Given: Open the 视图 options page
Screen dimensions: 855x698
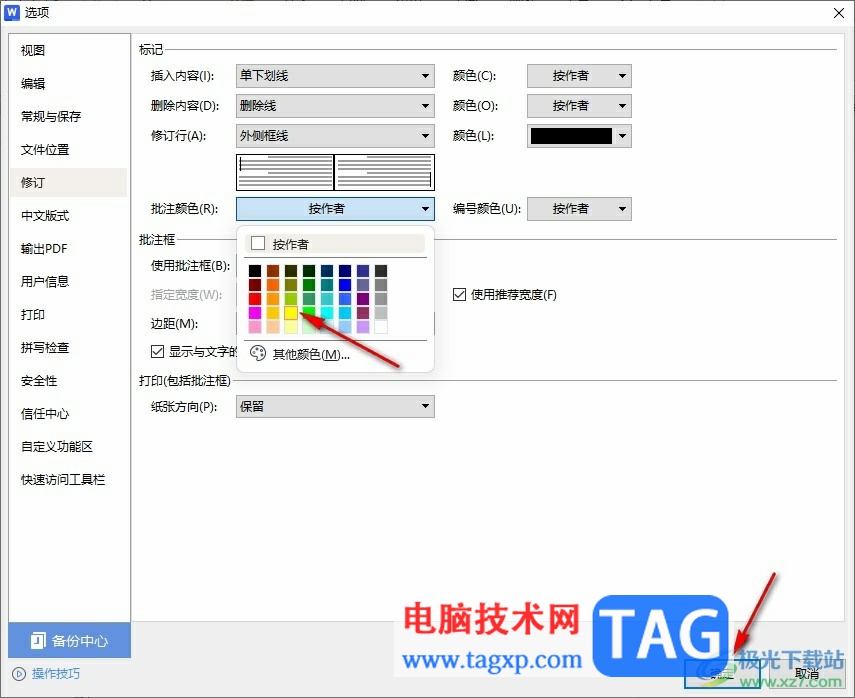Looking at the screenshot, I should (68, 50).
